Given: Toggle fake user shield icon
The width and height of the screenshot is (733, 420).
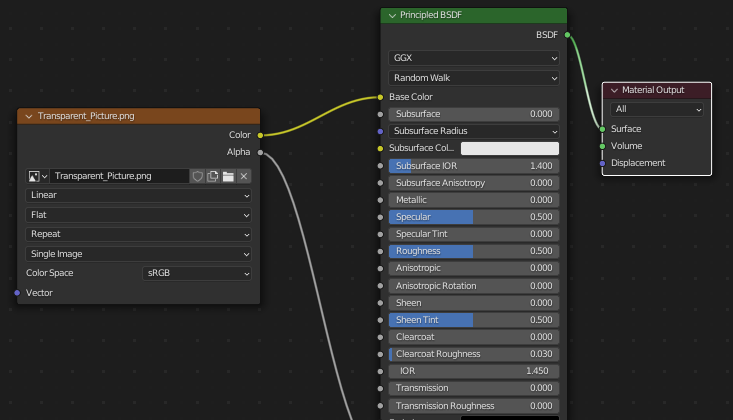Looking at the screenshot, I should pyautogui.click(x=197, y=176).
